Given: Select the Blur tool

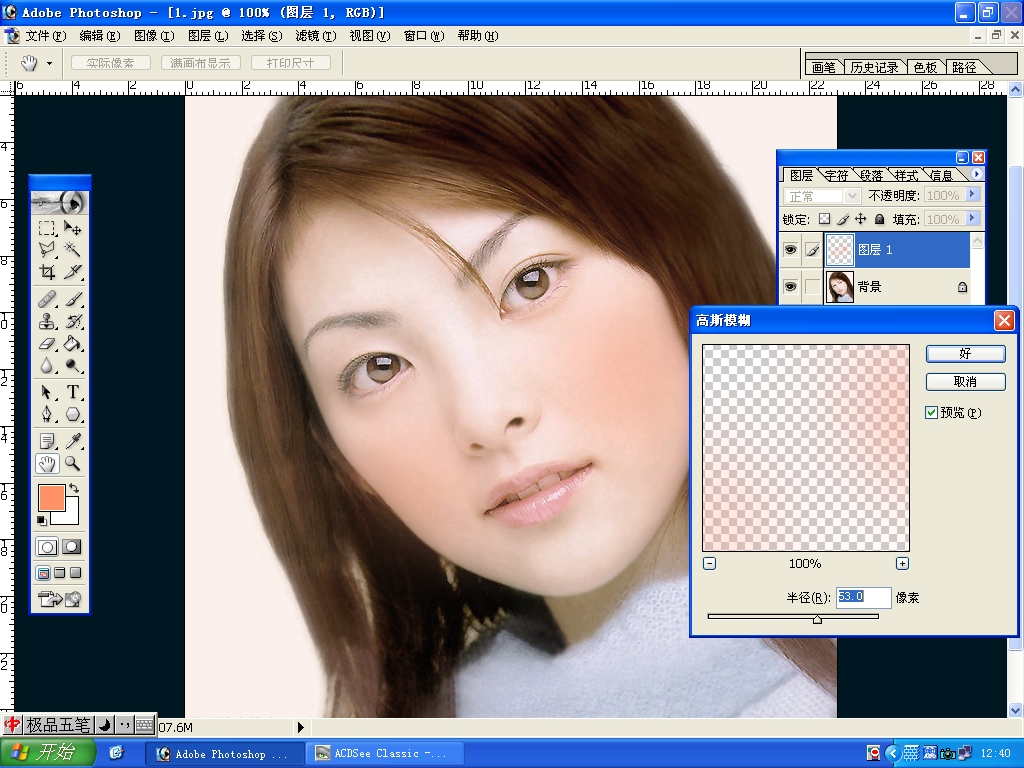Looking at the screenshot, I should point(46,366).
